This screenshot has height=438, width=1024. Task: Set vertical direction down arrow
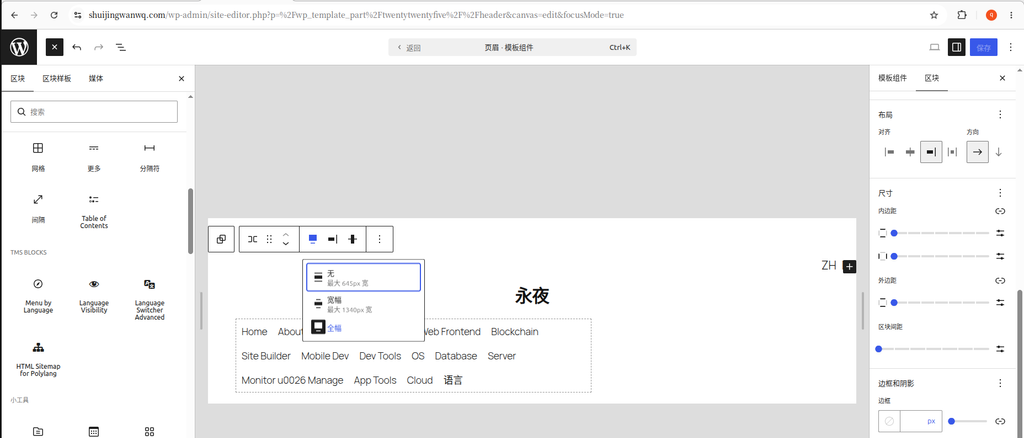coord(999,151)
